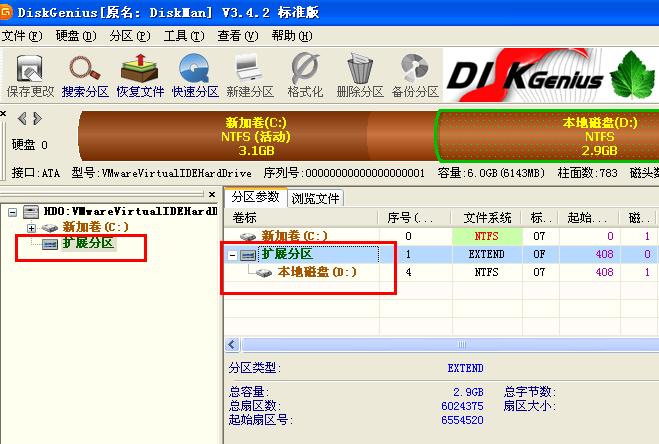
Task: Select 扩展分区 in left tree
Action: click(x=89, y=243)
